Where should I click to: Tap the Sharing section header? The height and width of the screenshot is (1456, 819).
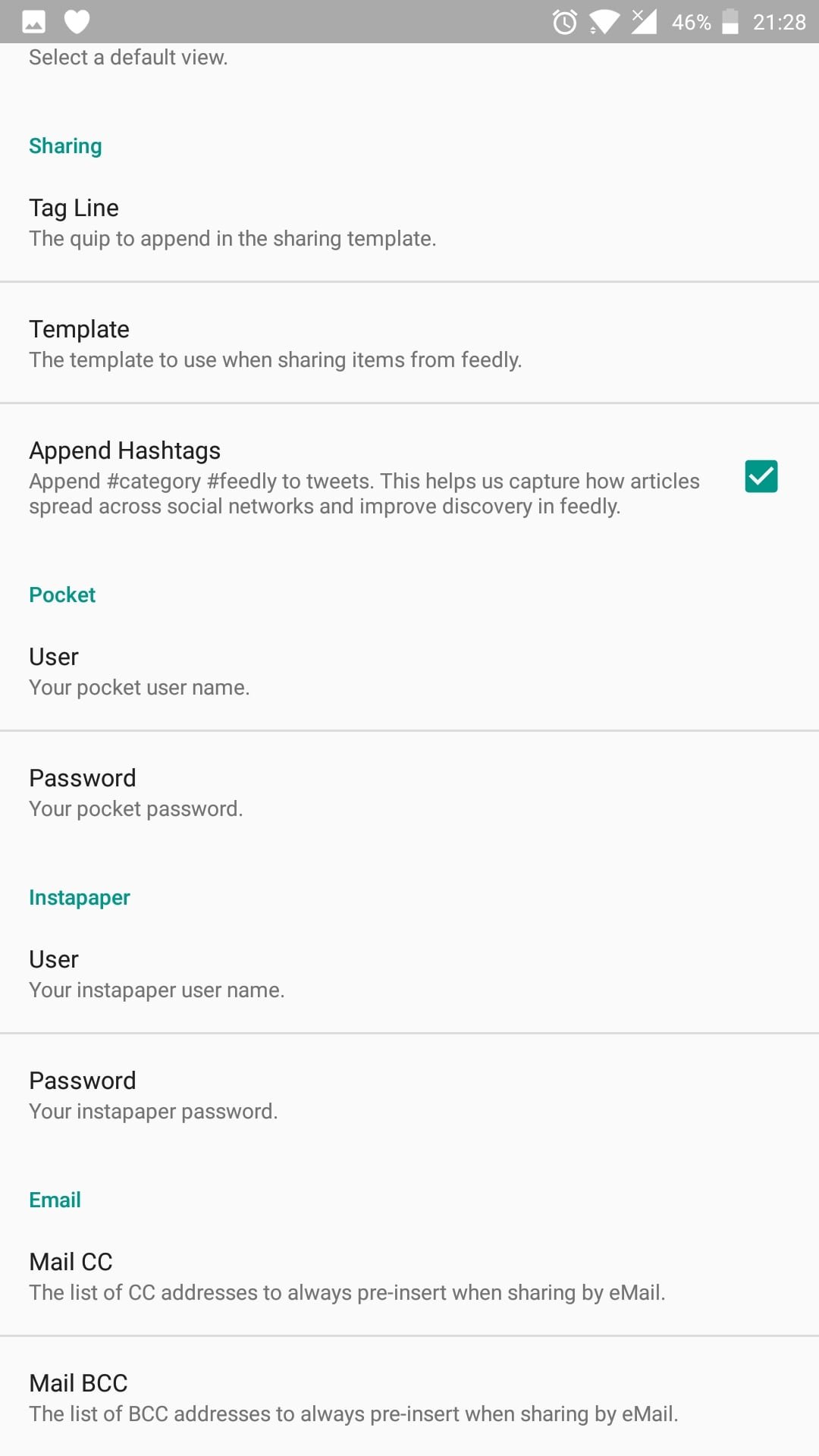pos(65,146)
